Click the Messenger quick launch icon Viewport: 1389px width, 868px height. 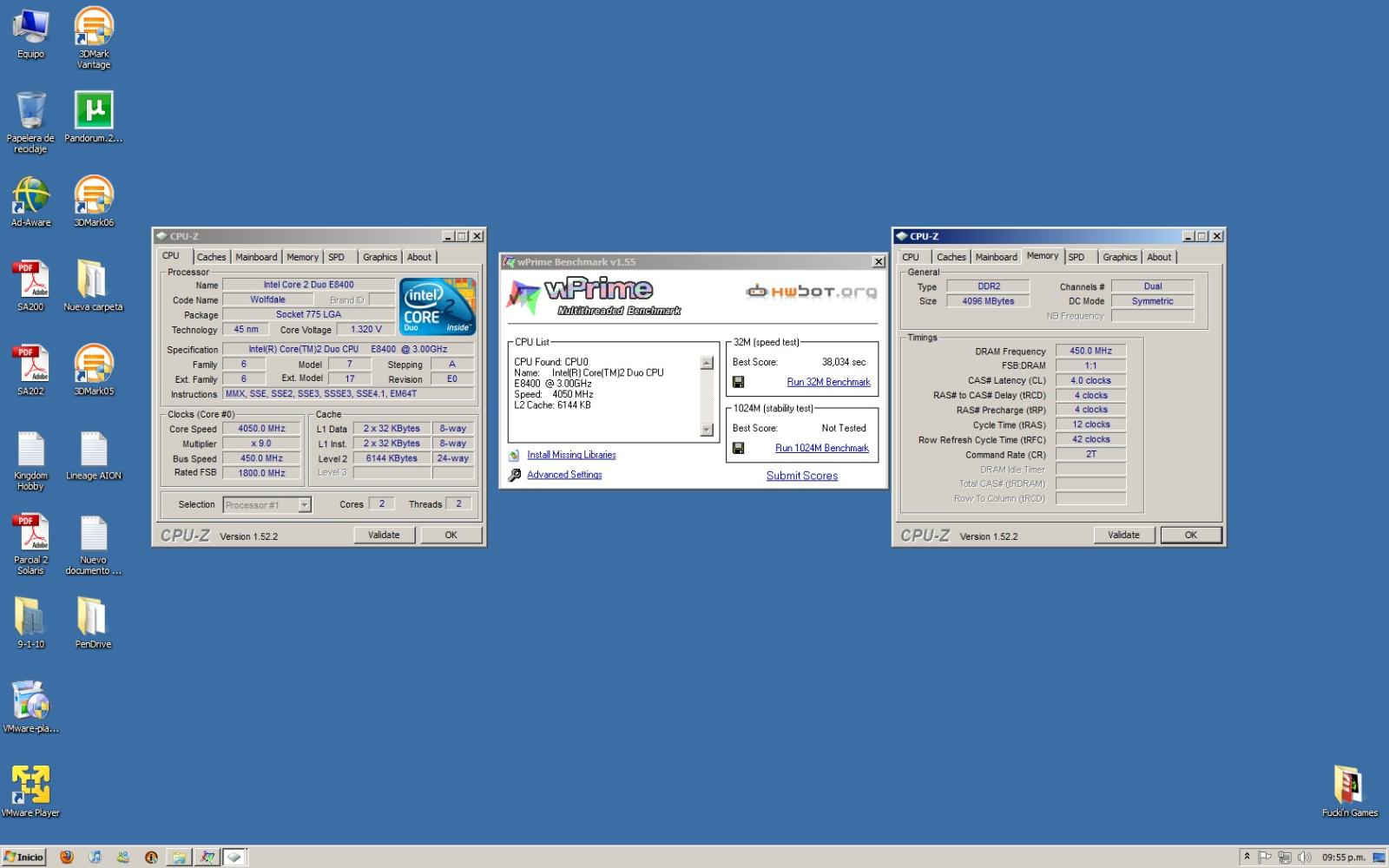[122, 857]
